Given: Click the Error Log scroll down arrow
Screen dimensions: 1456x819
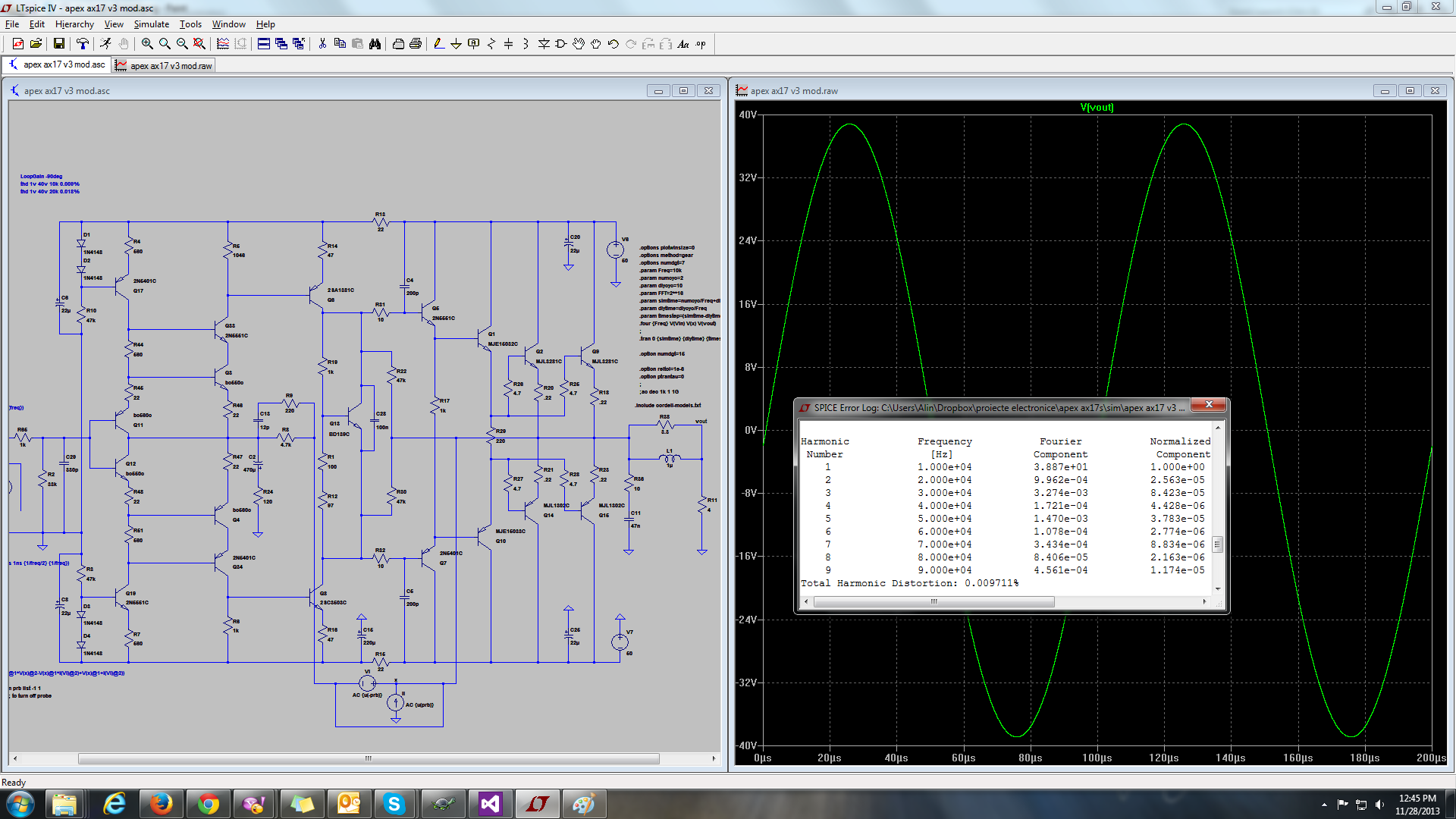Looking at the screenshot, I should tap(1218, 588).
